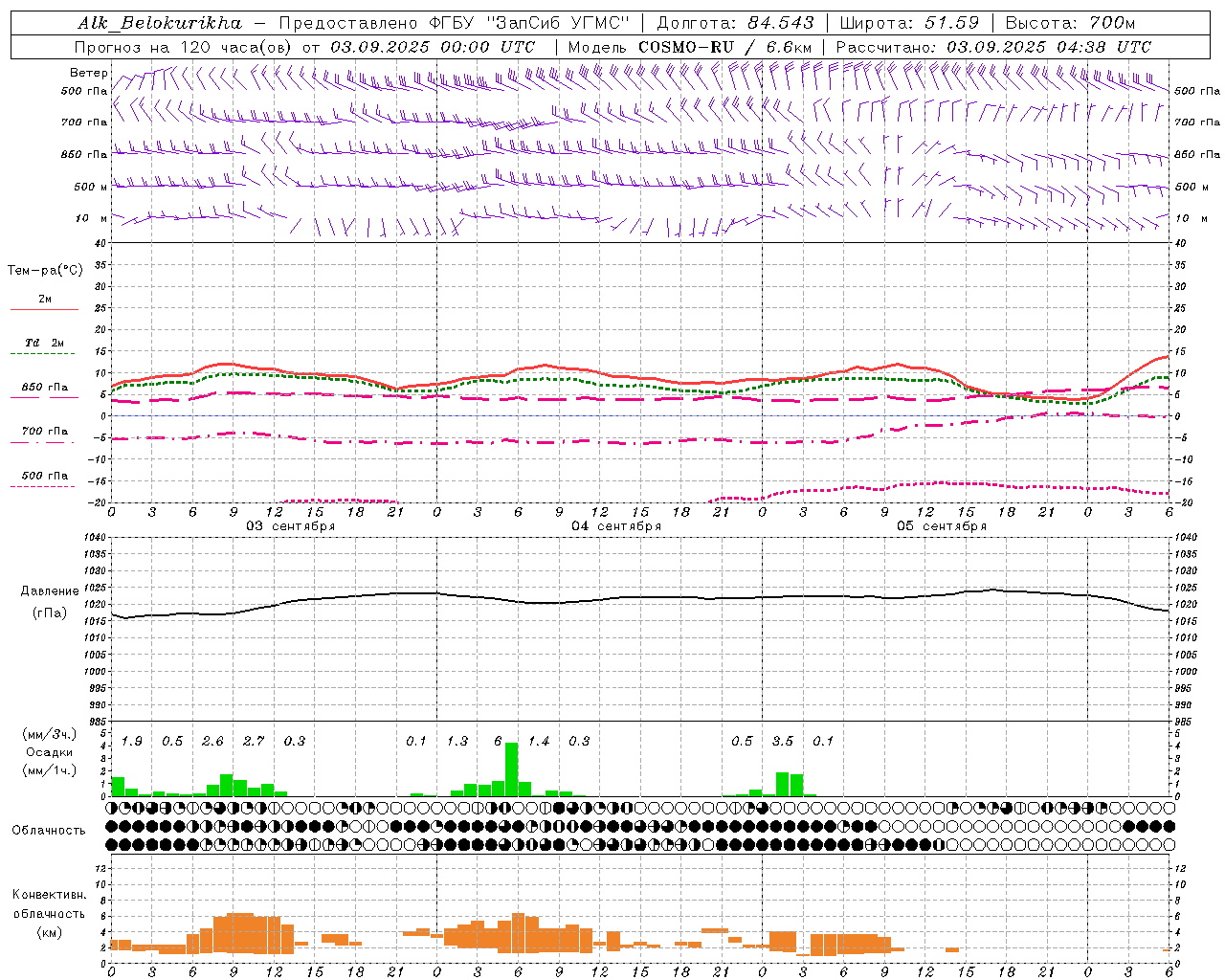Viewport: 1225px width, 980px height.
Task: Click the (мм/1ч.) unit label
Action: 50,770
